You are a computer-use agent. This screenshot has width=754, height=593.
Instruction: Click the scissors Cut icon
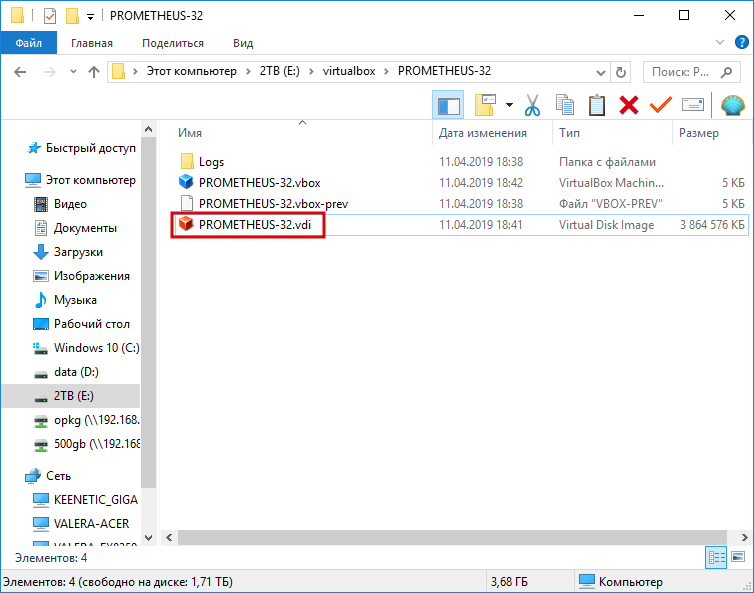532,105
